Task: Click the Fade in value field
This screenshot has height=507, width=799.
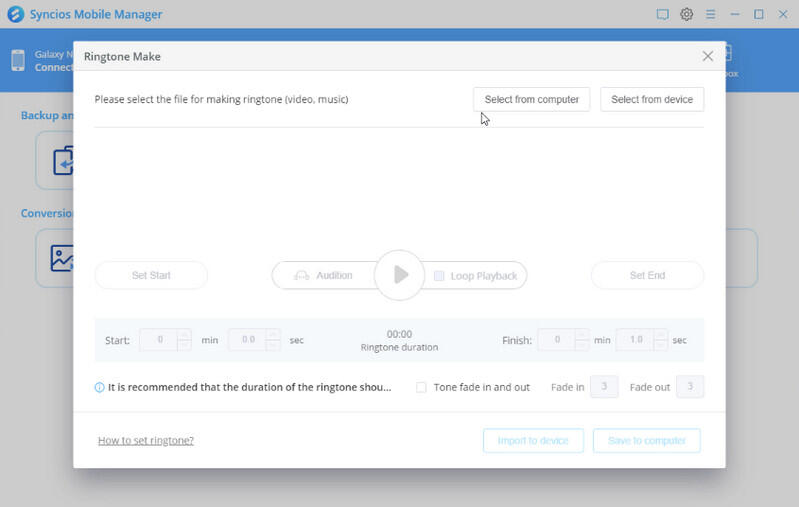Action: tap(604, 387)
